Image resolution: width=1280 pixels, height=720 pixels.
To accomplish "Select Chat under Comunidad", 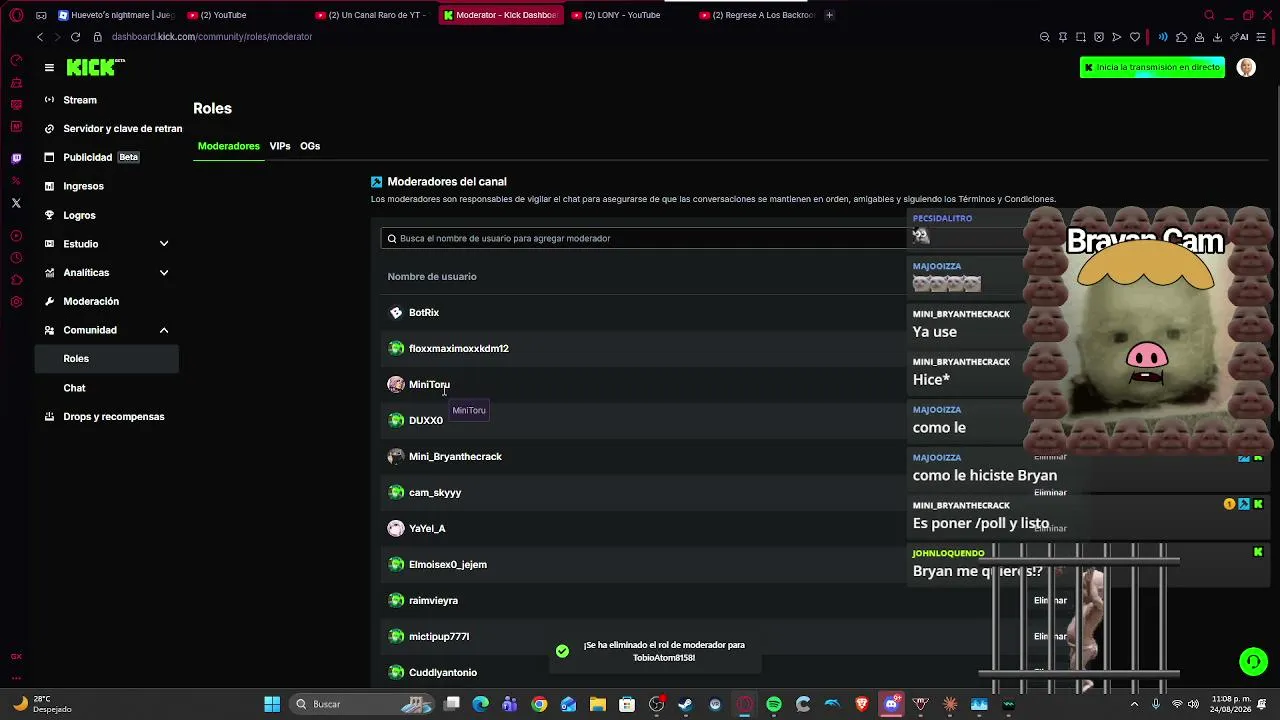I will [74, 388].
